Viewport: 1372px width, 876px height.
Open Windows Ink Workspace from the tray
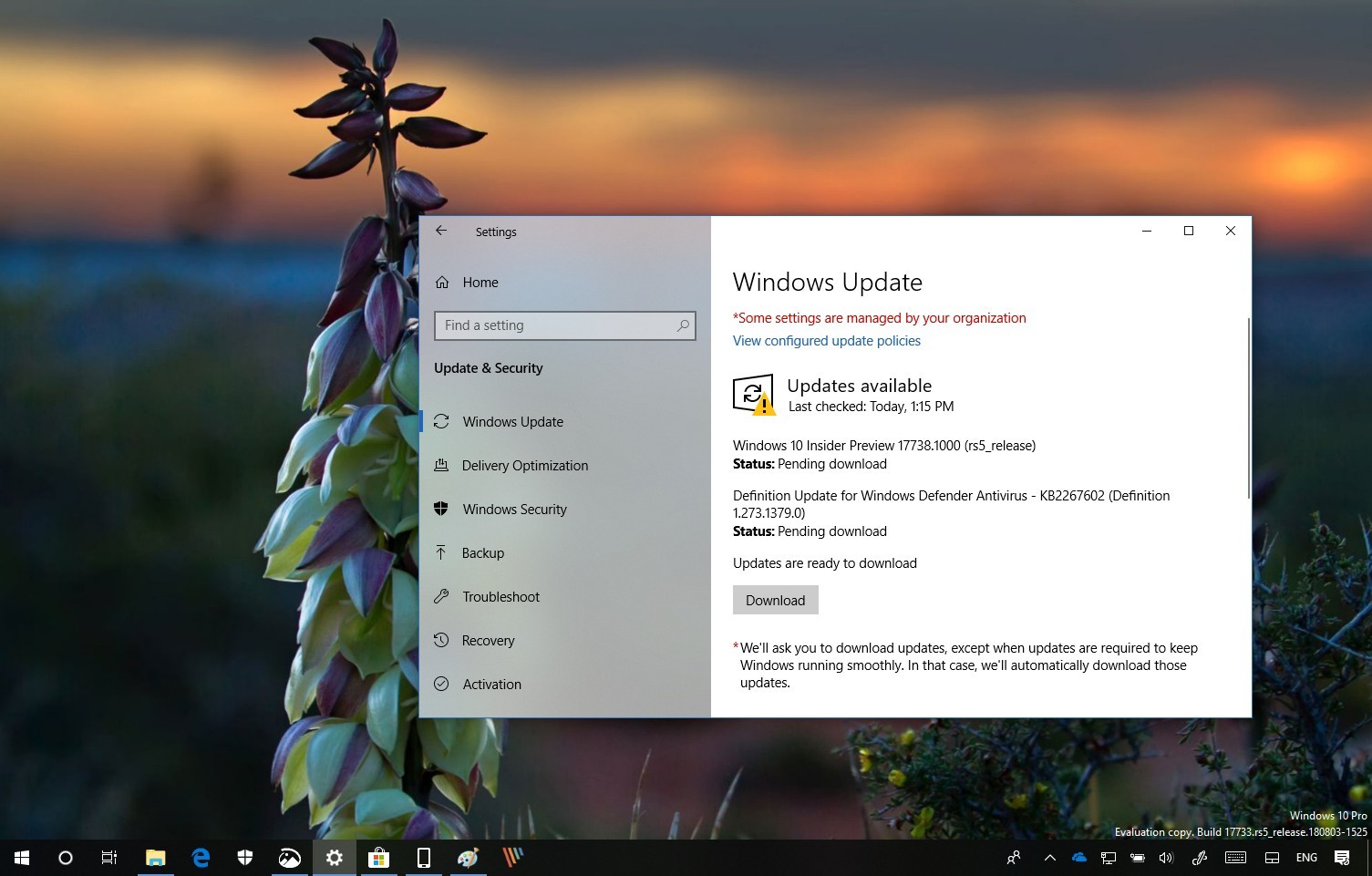(1202, 857)
